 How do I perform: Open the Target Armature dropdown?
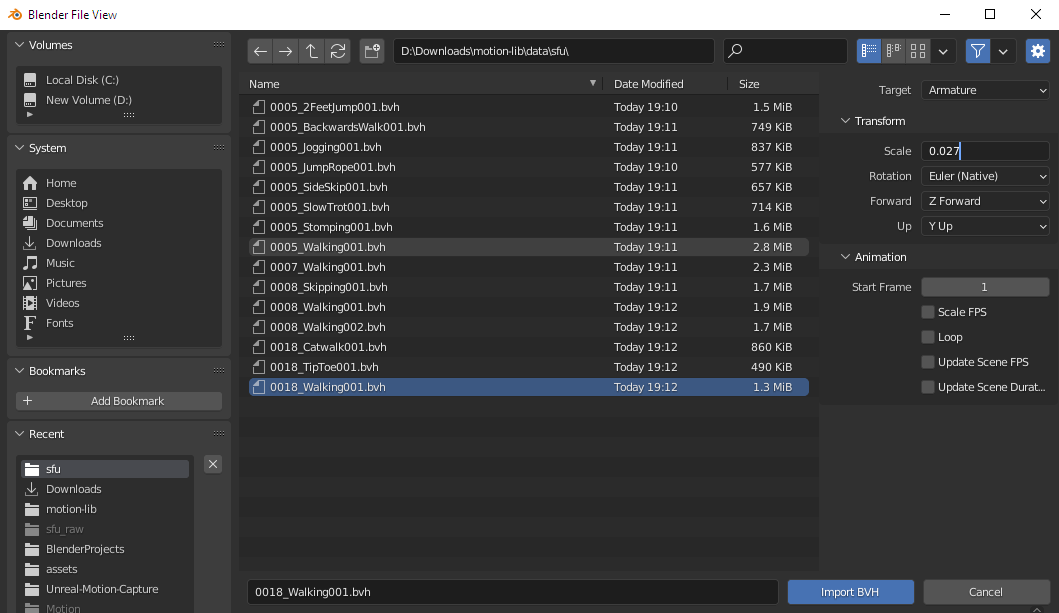pos(985,90)
